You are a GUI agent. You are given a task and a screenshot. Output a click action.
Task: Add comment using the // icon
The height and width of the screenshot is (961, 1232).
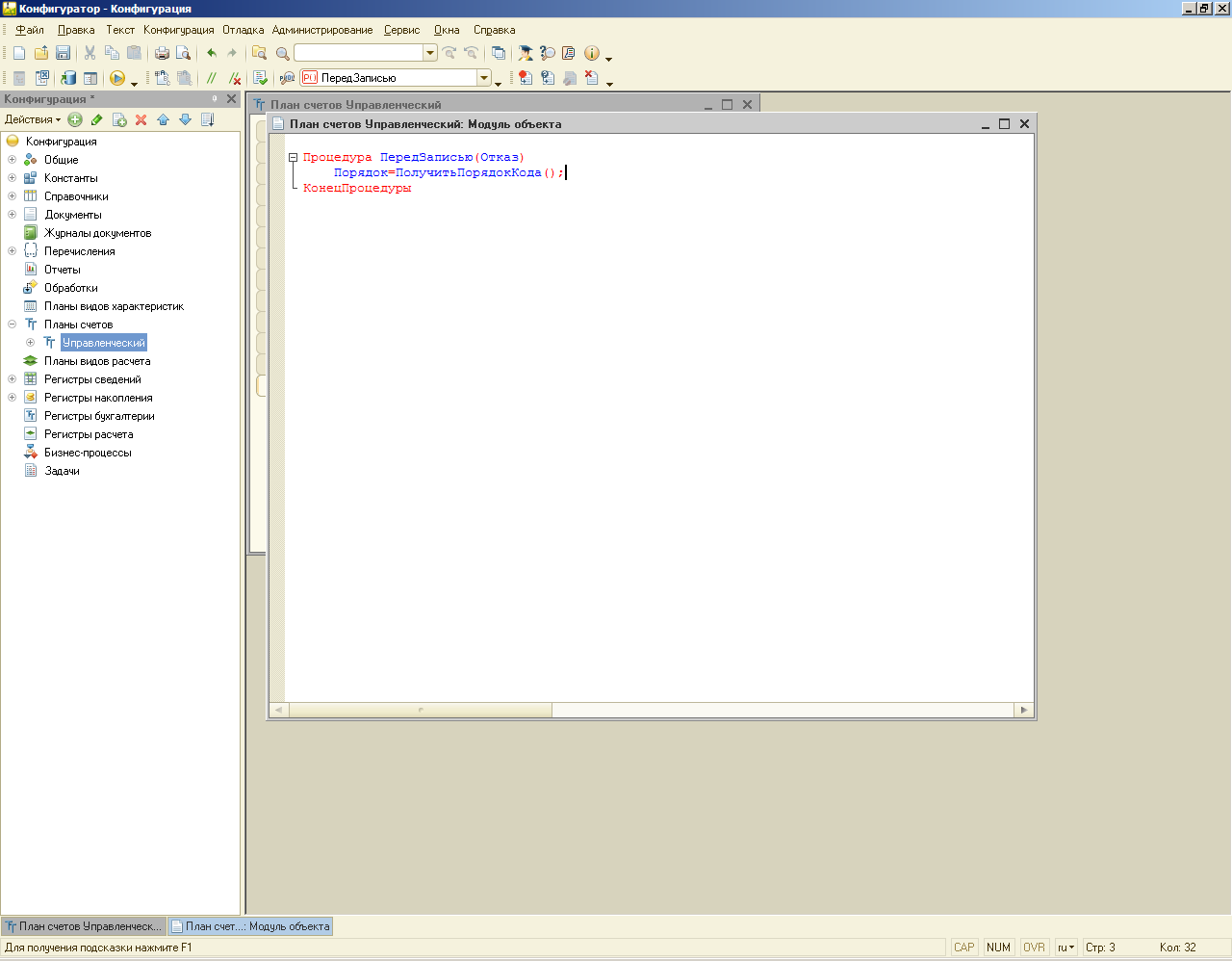pos(212,78)
